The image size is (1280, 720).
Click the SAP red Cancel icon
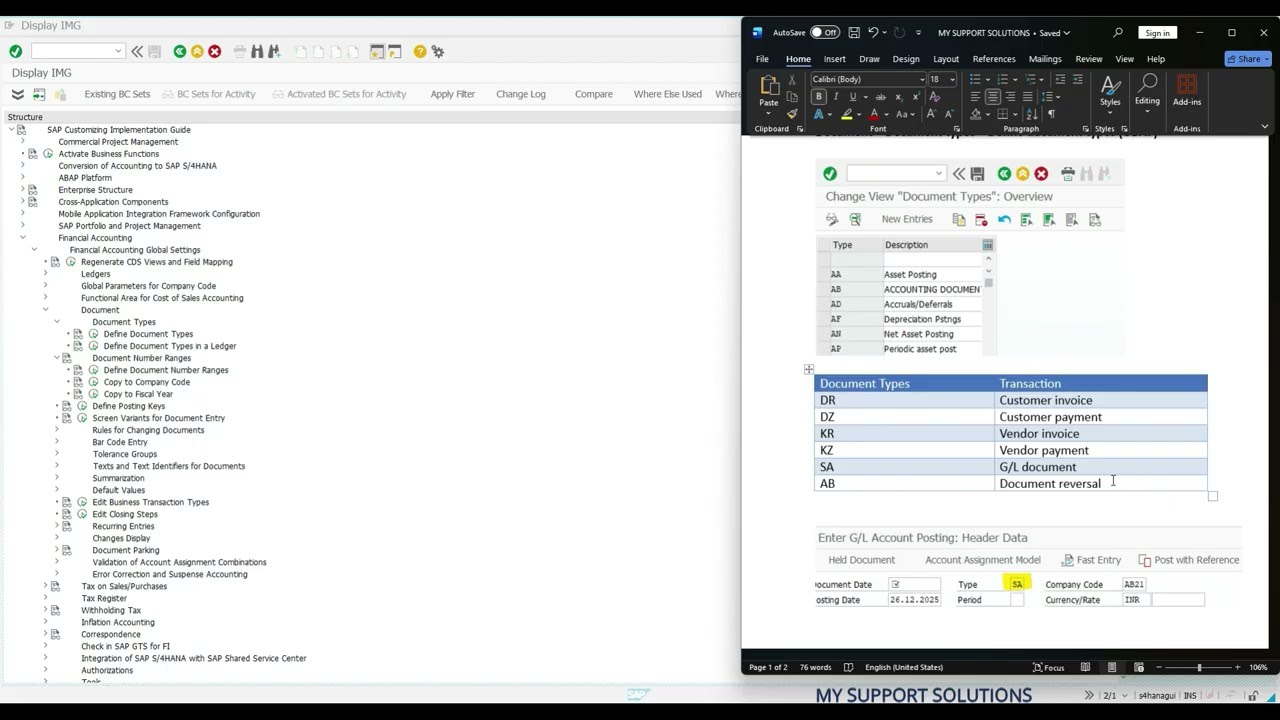pos(214,51)
